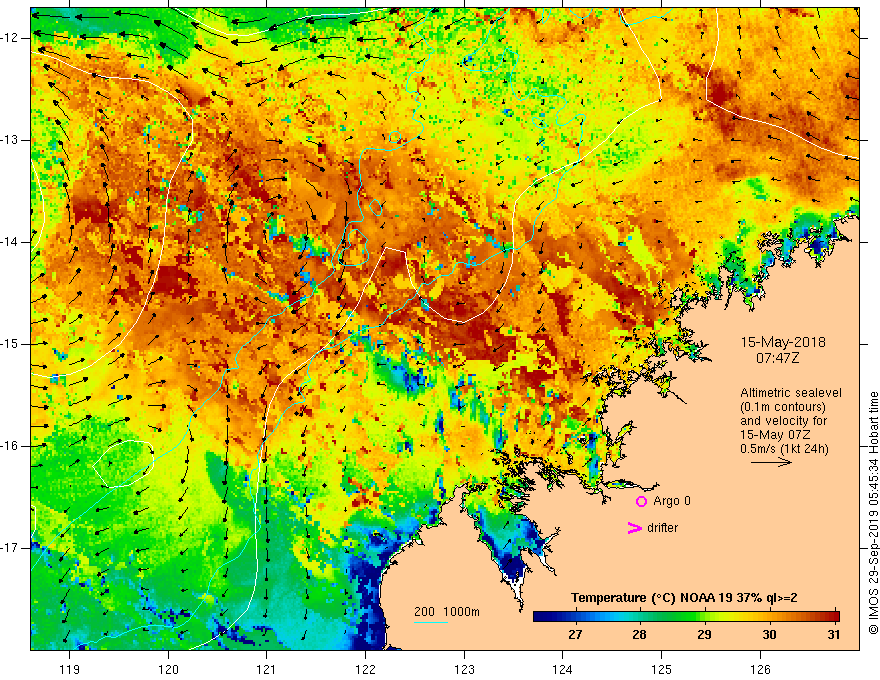Click the colorbar tick label 31
Viewport: 880px width, 680px height.
click(x=834, y=635)
